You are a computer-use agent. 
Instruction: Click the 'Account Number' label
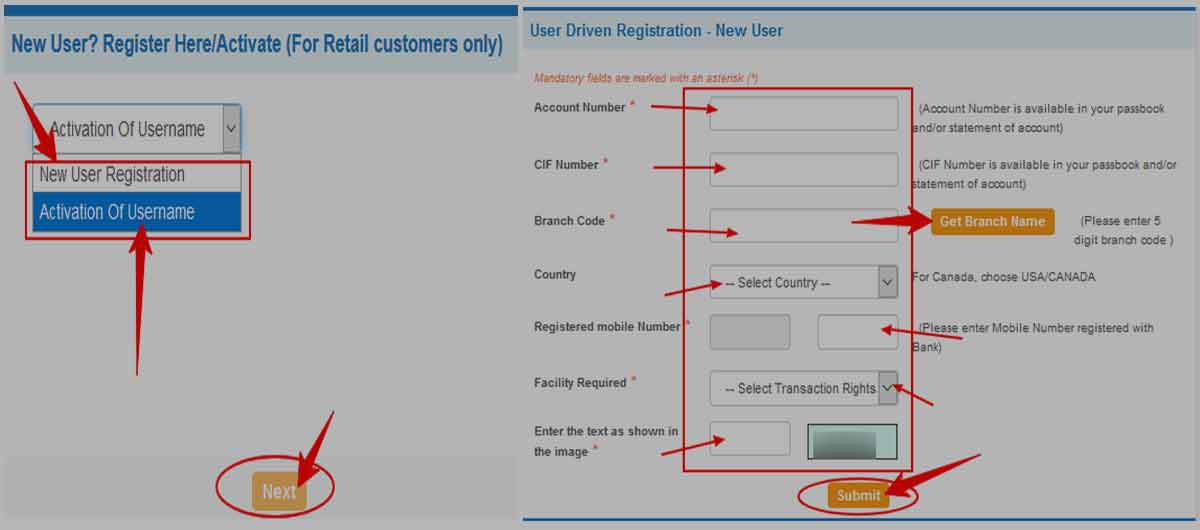coord(579,107)
